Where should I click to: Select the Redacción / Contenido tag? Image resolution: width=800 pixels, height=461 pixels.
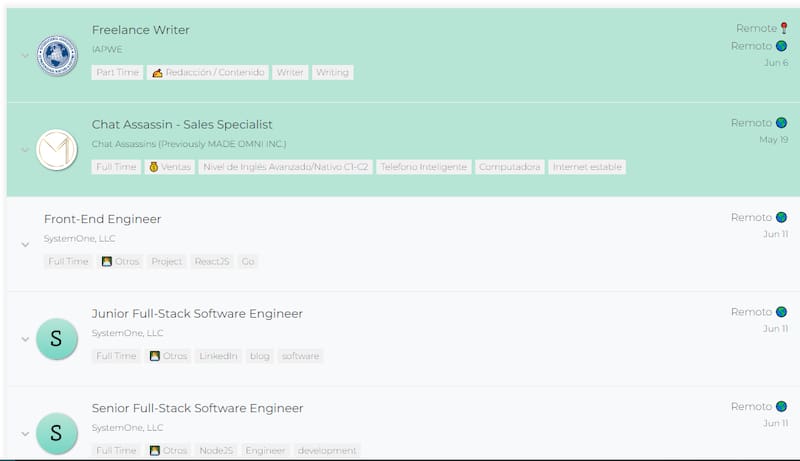[208, 72]
